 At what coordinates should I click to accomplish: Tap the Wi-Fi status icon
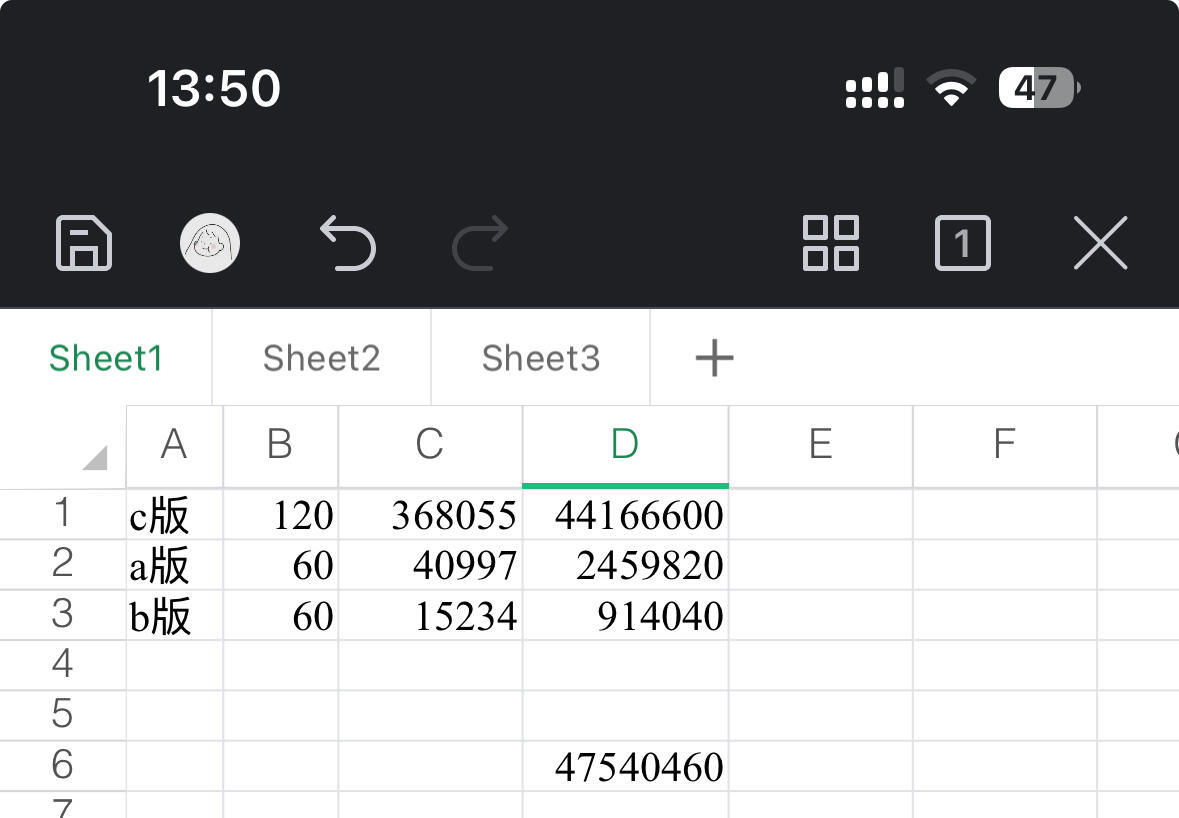[x=951, y=88]
